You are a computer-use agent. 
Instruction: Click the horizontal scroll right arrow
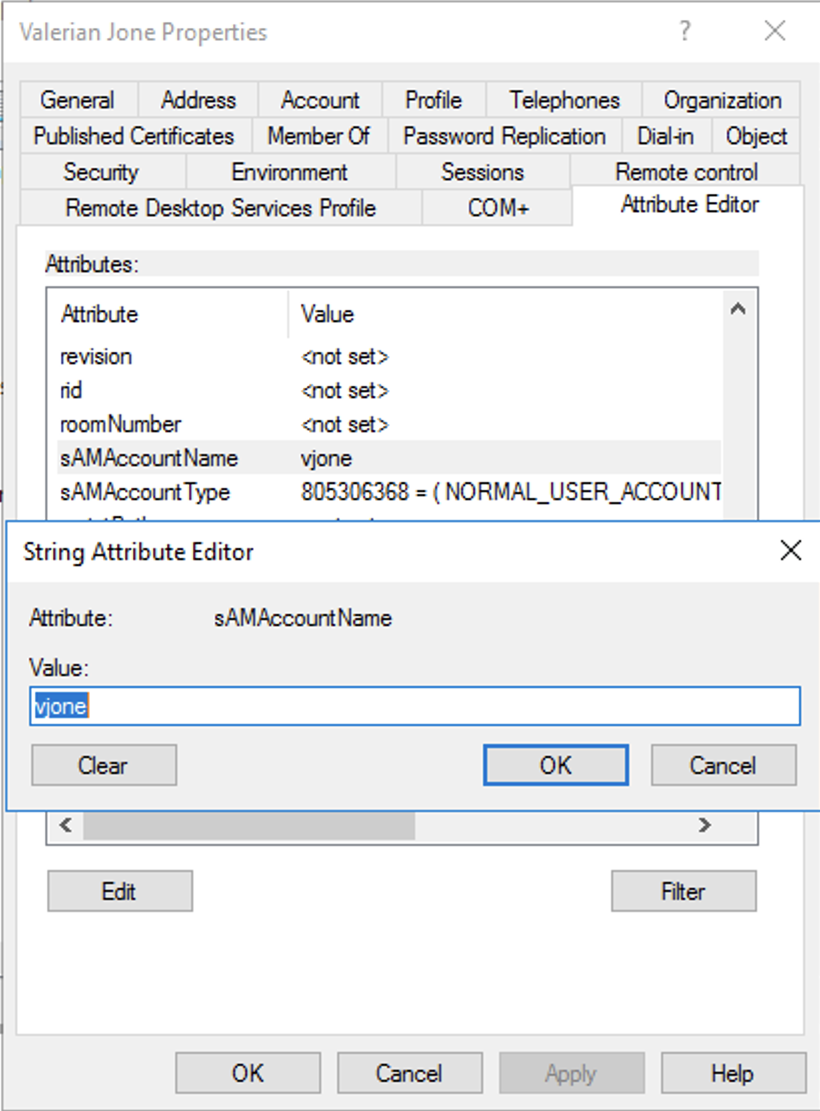pos(704,825)
